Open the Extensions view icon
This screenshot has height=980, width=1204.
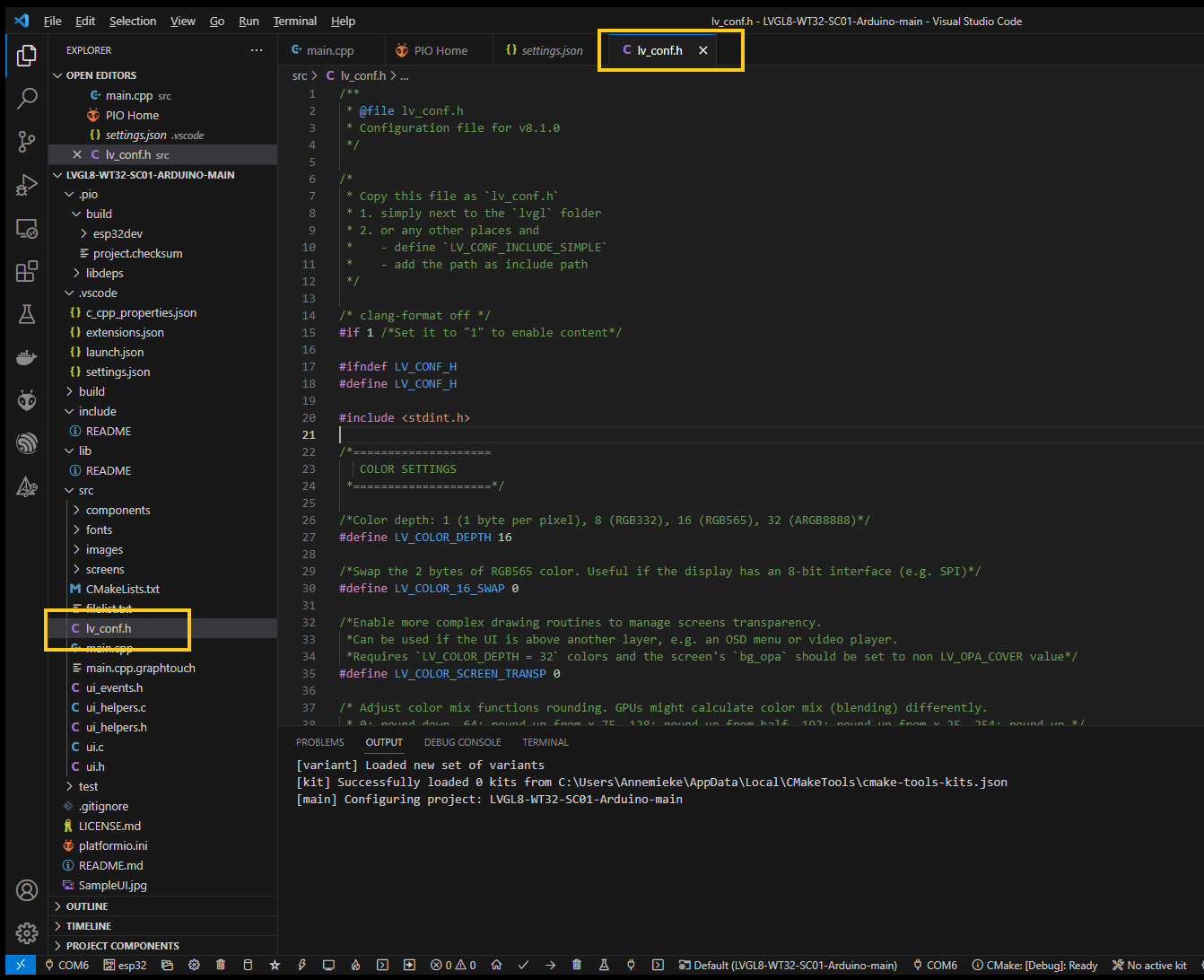27,271
